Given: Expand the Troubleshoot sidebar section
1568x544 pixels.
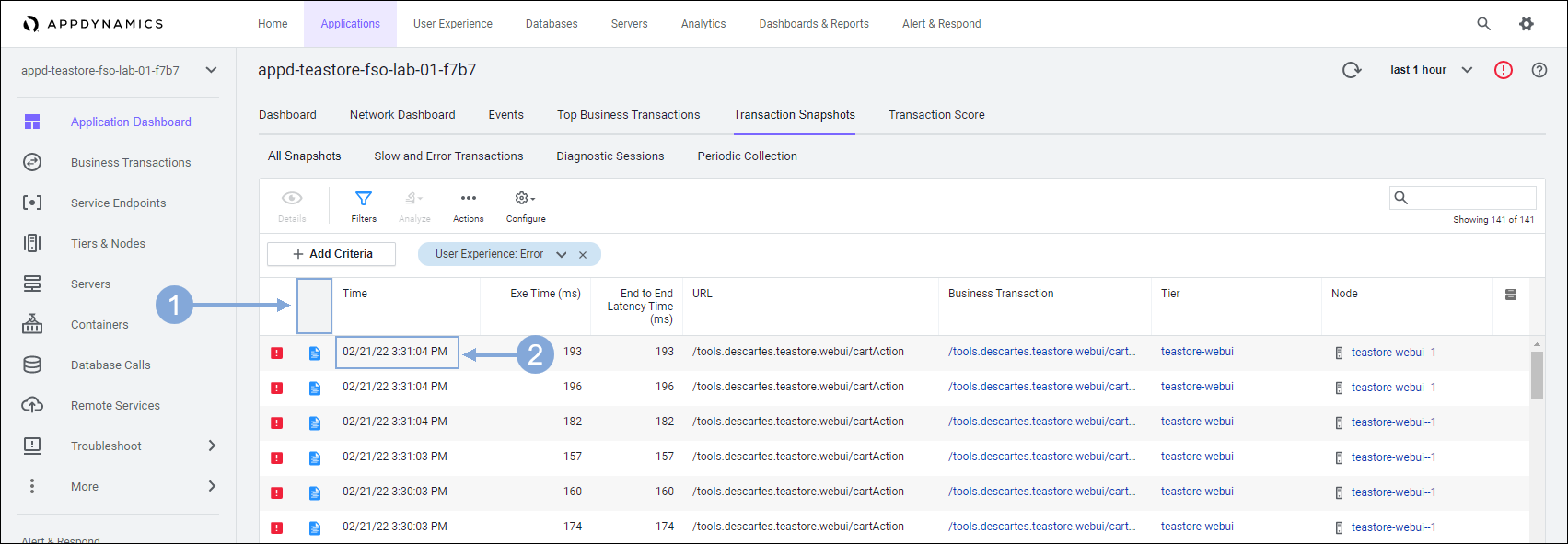Looking at the screenshot, I should [212, 446].
